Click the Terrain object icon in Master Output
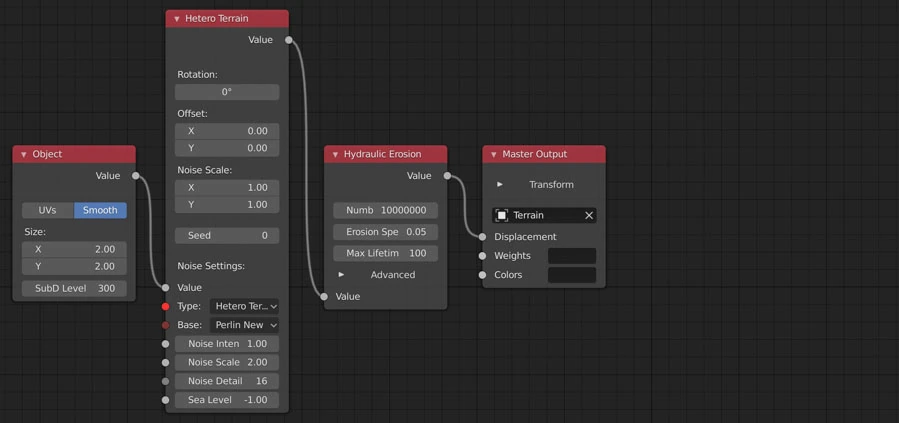Screen dimensions: 899x423 click(x=502, y=215)
